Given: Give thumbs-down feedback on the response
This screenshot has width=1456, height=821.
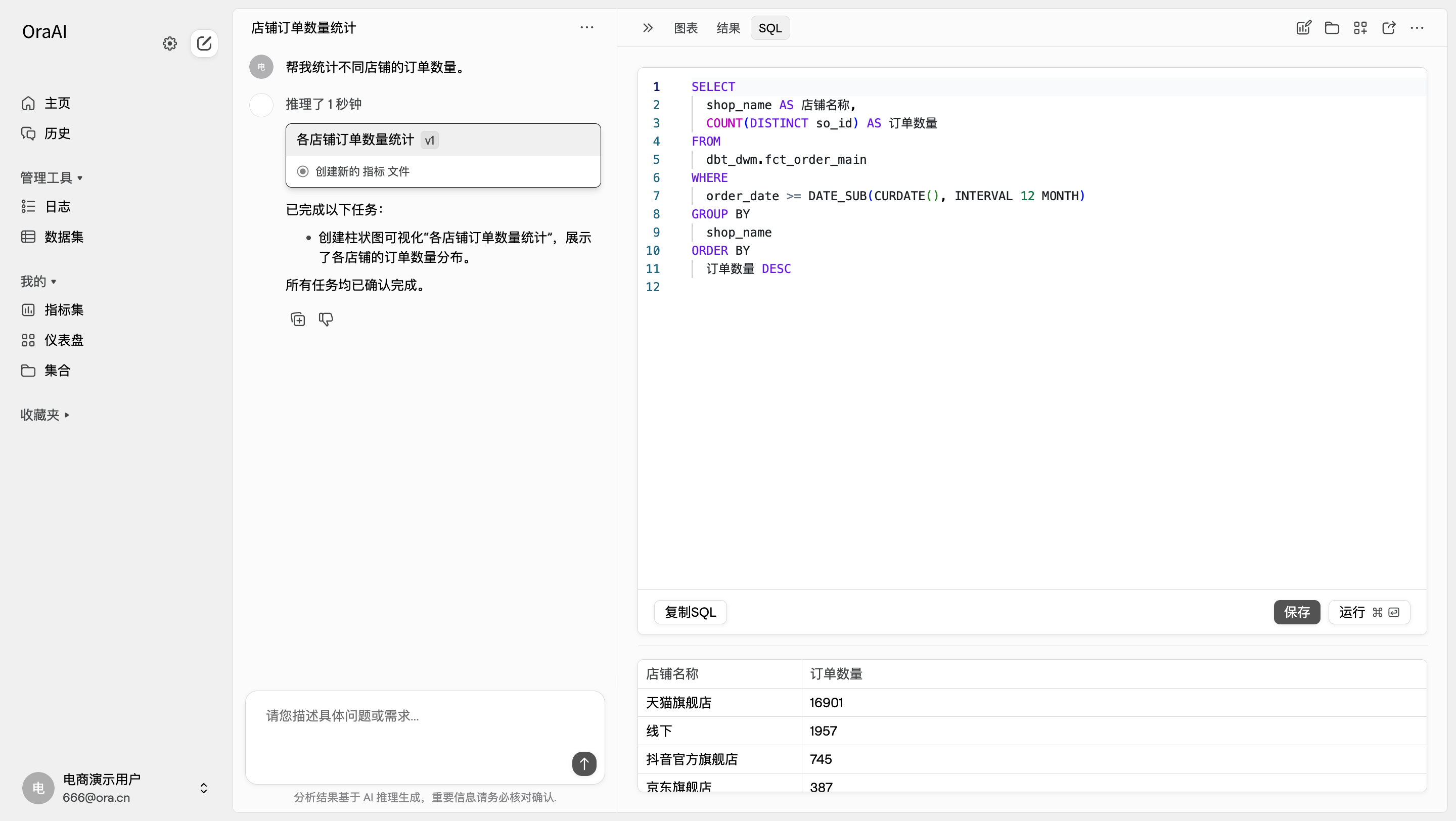Looking at the screenshot, I should (x=326, y=318).
